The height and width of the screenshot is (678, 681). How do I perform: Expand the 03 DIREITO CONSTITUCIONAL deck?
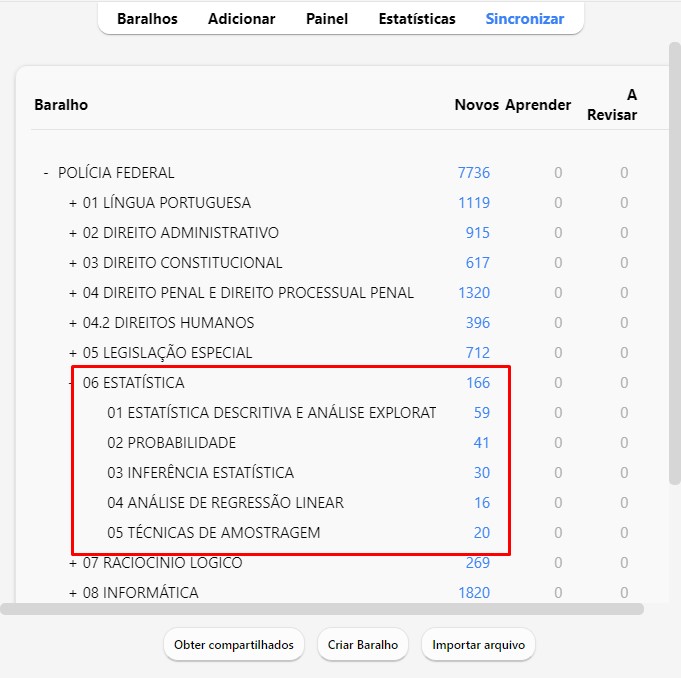click(x=73, y=263)
